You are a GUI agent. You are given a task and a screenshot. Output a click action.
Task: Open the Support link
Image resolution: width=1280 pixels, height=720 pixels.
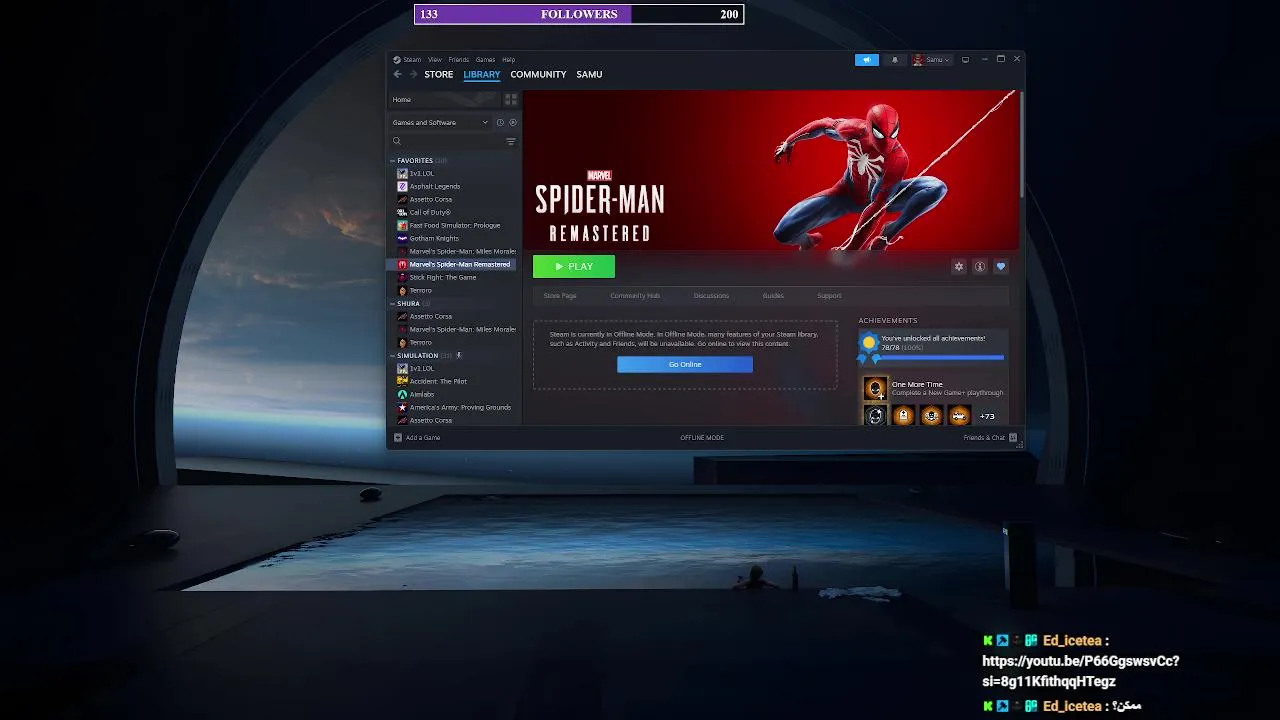(x=829, y=295)
